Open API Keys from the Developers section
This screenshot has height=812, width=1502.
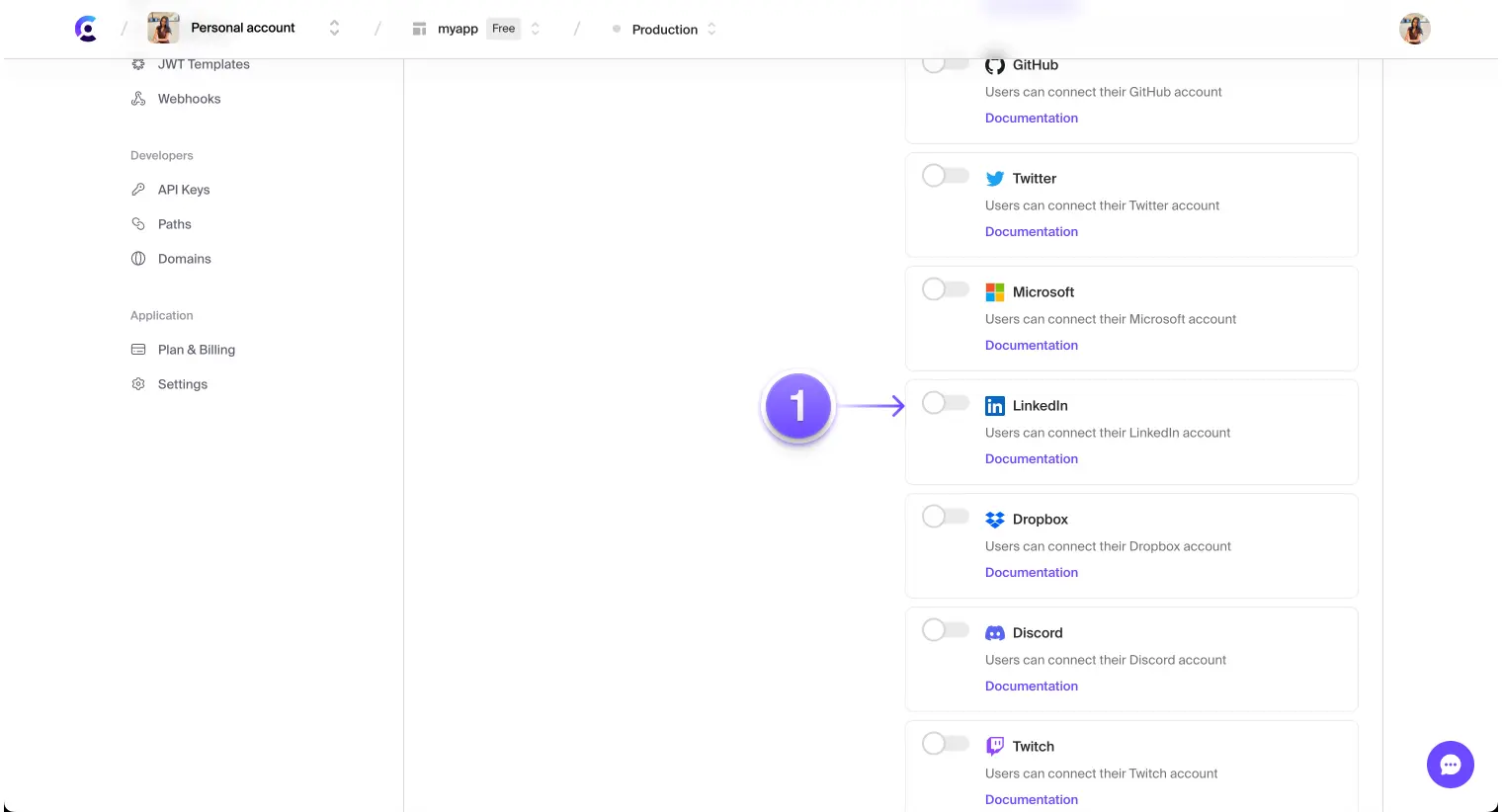183,189
